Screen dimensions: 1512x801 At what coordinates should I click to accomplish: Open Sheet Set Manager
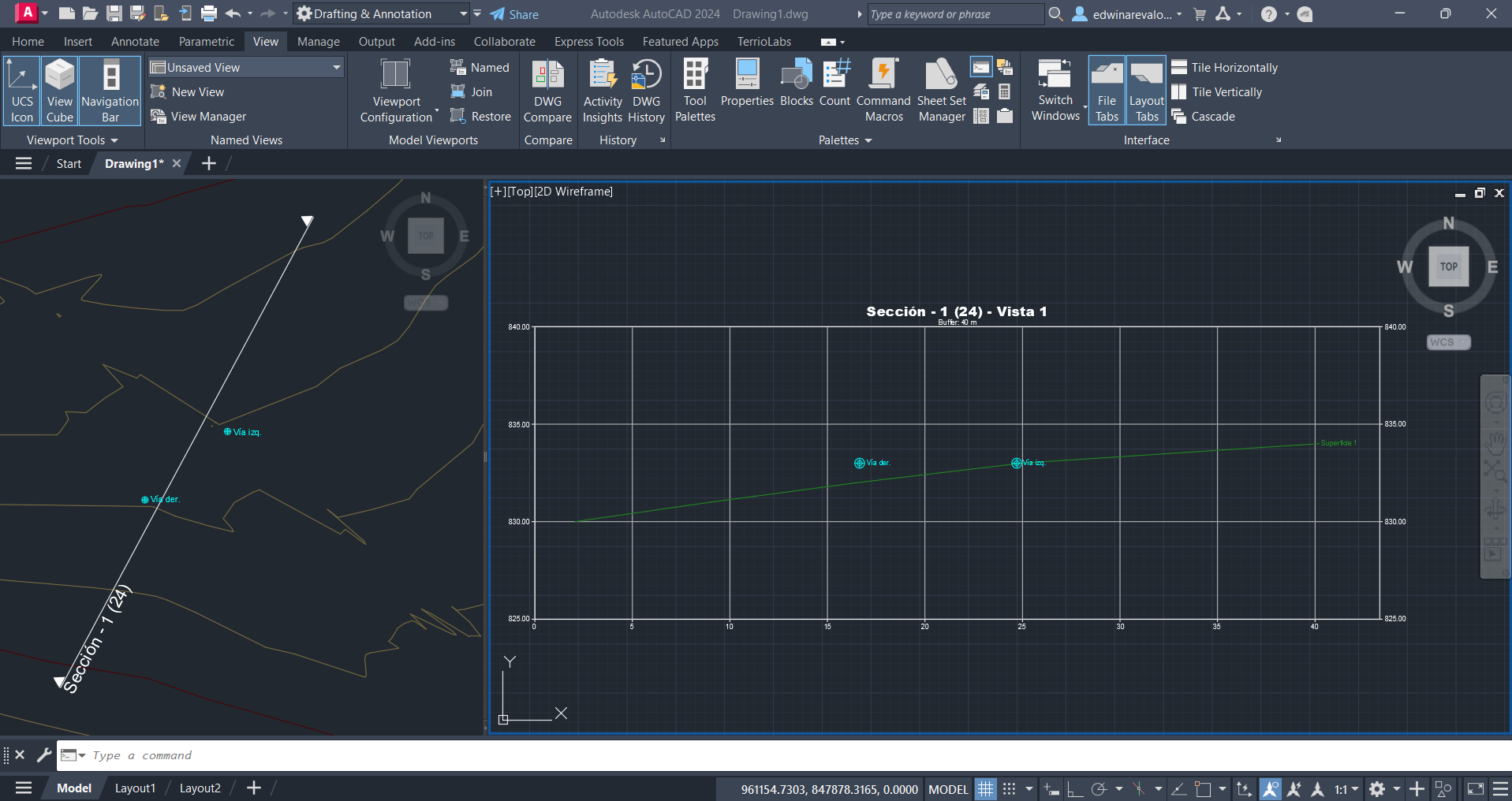point(942,91)
